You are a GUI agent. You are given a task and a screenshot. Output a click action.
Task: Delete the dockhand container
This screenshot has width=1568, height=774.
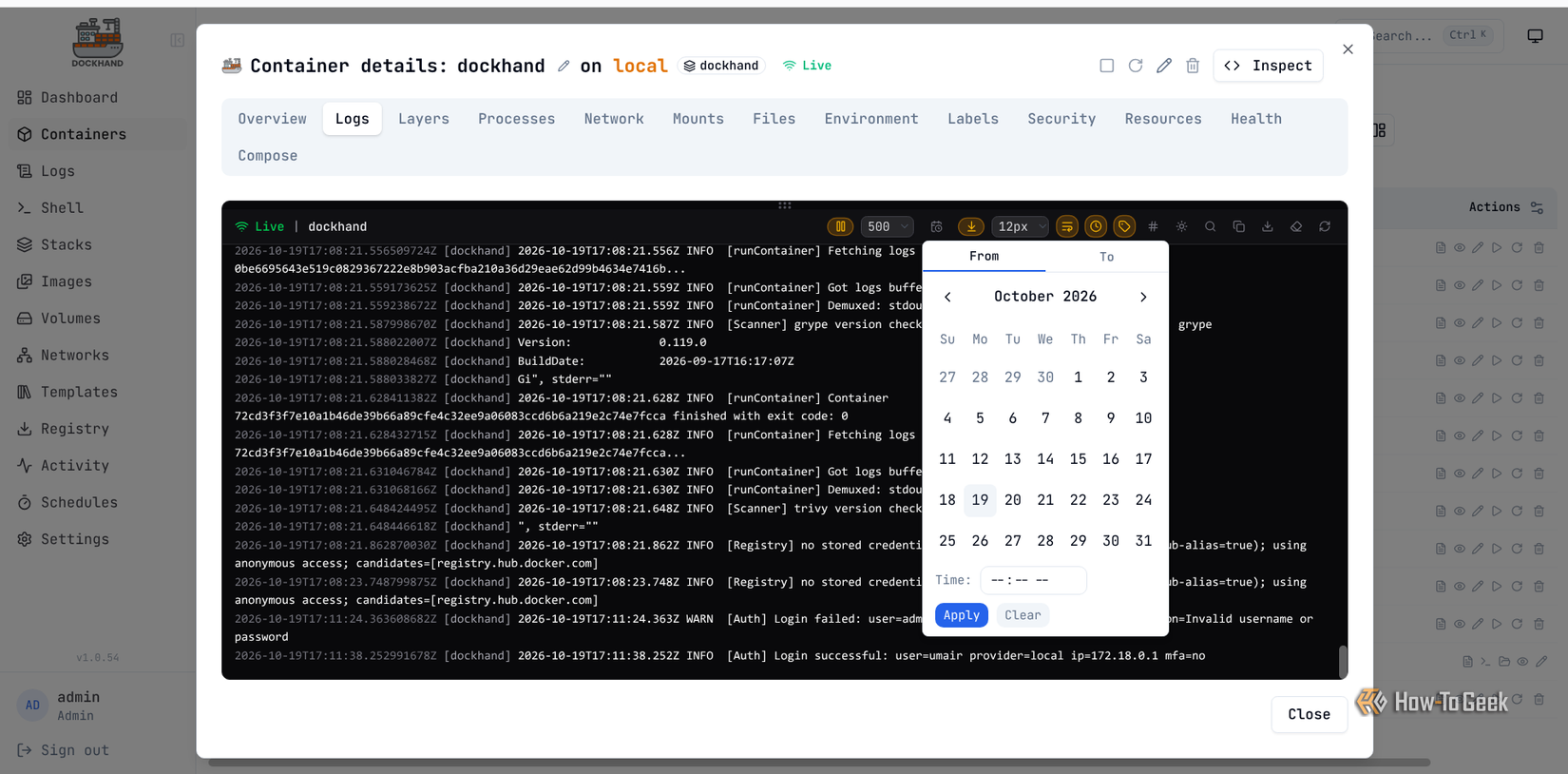[x=1192, y=66]
